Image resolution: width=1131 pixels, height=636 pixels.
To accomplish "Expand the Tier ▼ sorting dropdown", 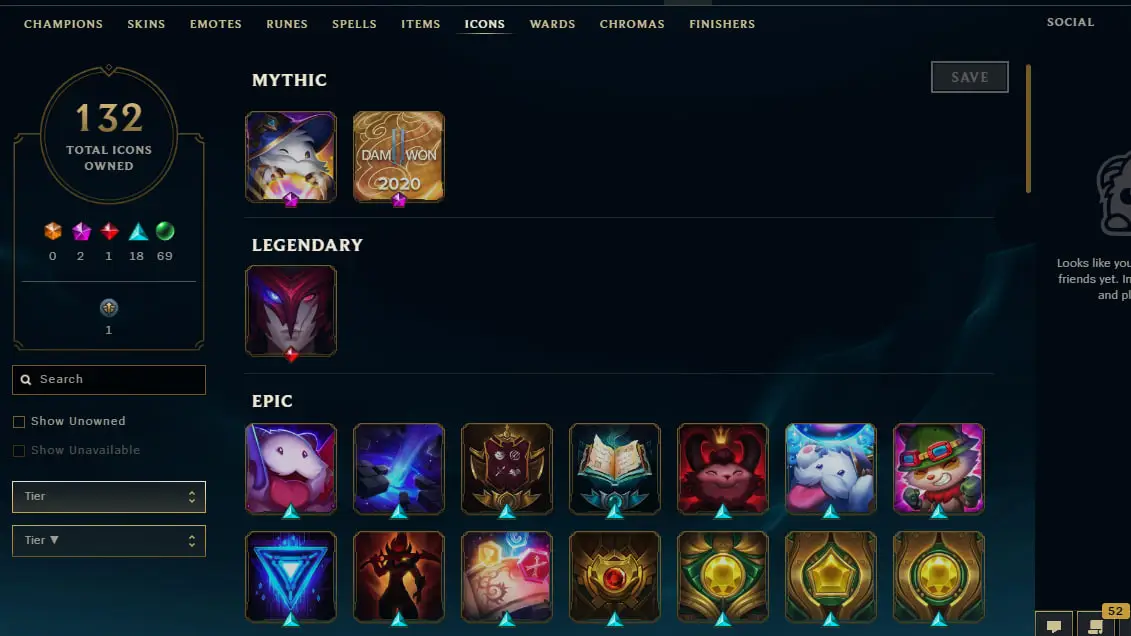I will pyautogui.click(x=109, y=541).
